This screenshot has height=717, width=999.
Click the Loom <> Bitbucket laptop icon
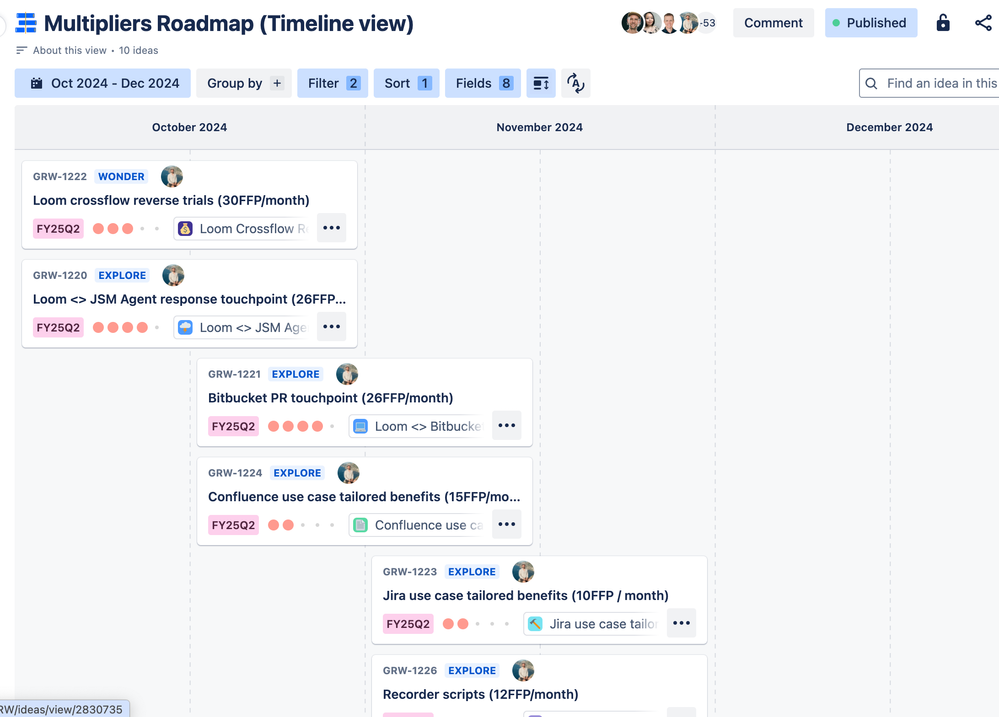coord(361,426)
